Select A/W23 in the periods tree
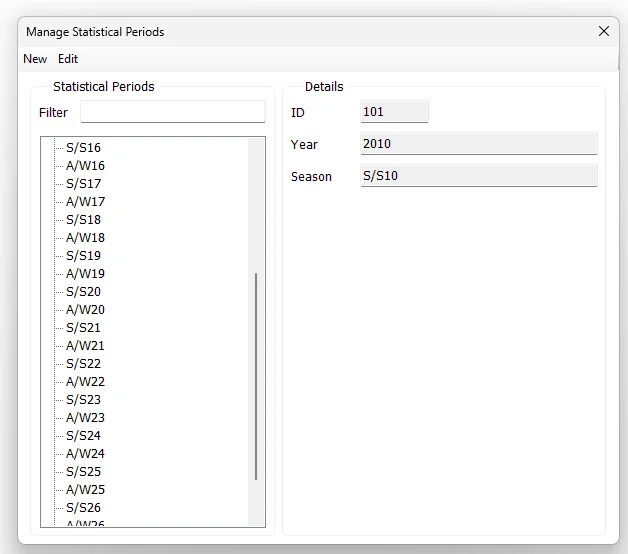The image size is (628, 554). coord(85,418)
